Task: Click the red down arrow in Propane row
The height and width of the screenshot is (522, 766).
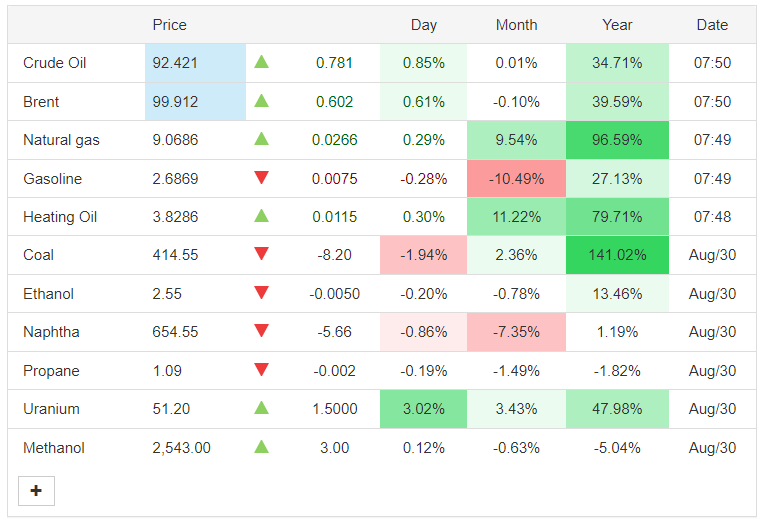Action: tap(261, 370)
